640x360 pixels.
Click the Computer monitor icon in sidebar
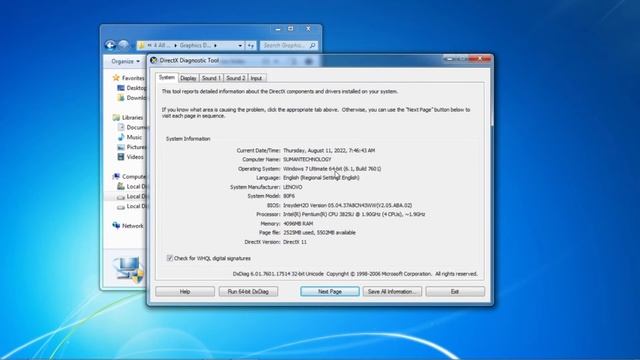tap(116, 176)
